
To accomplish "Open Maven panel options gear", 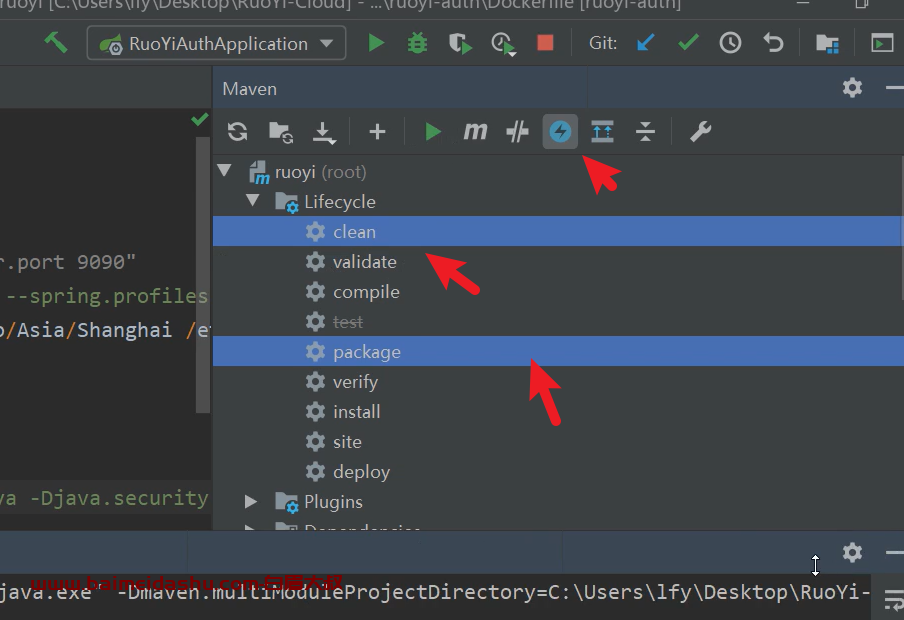I will [852, 88].
